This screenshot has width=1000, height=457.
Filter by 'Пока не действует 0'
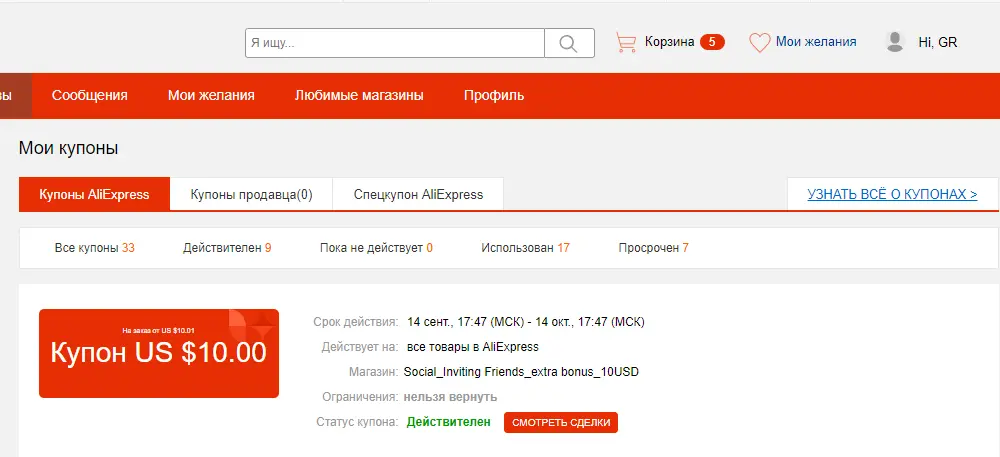pos(376,248)
